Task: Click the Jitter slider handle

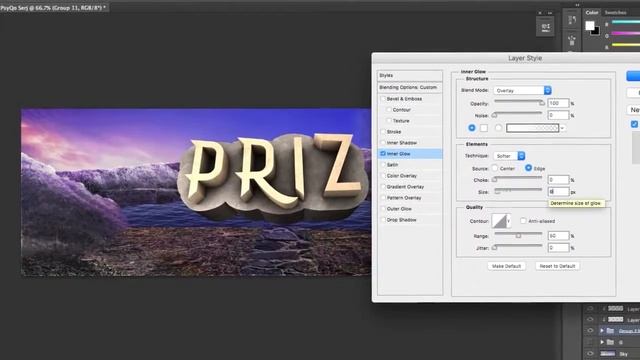Action: pos(494,248)
